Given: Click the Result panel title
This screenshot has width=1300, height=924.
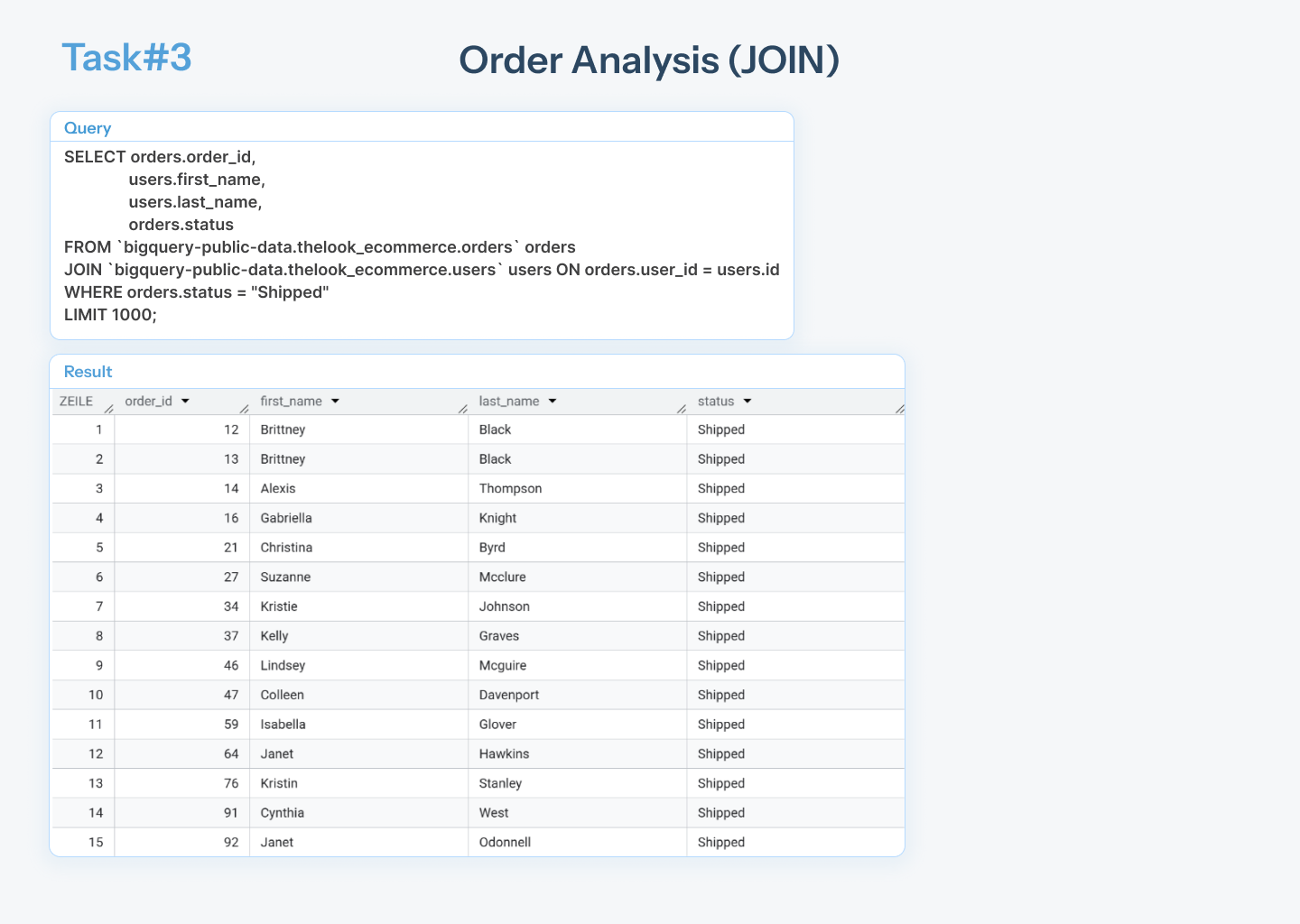Looking at the screenshot, I should coord(88,372).
